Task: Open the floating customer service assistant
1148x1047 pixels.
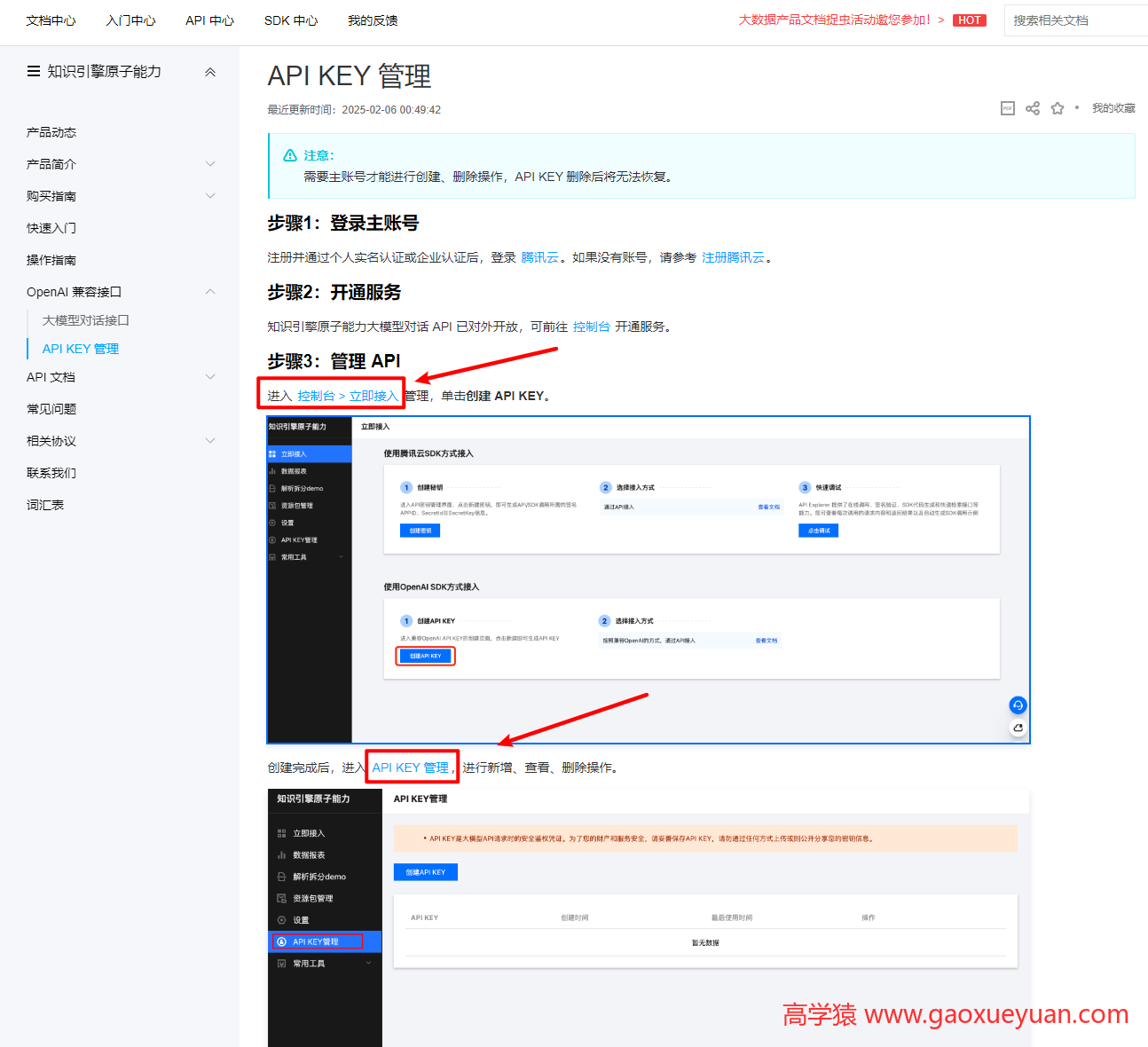Action: pos(1018,705)
